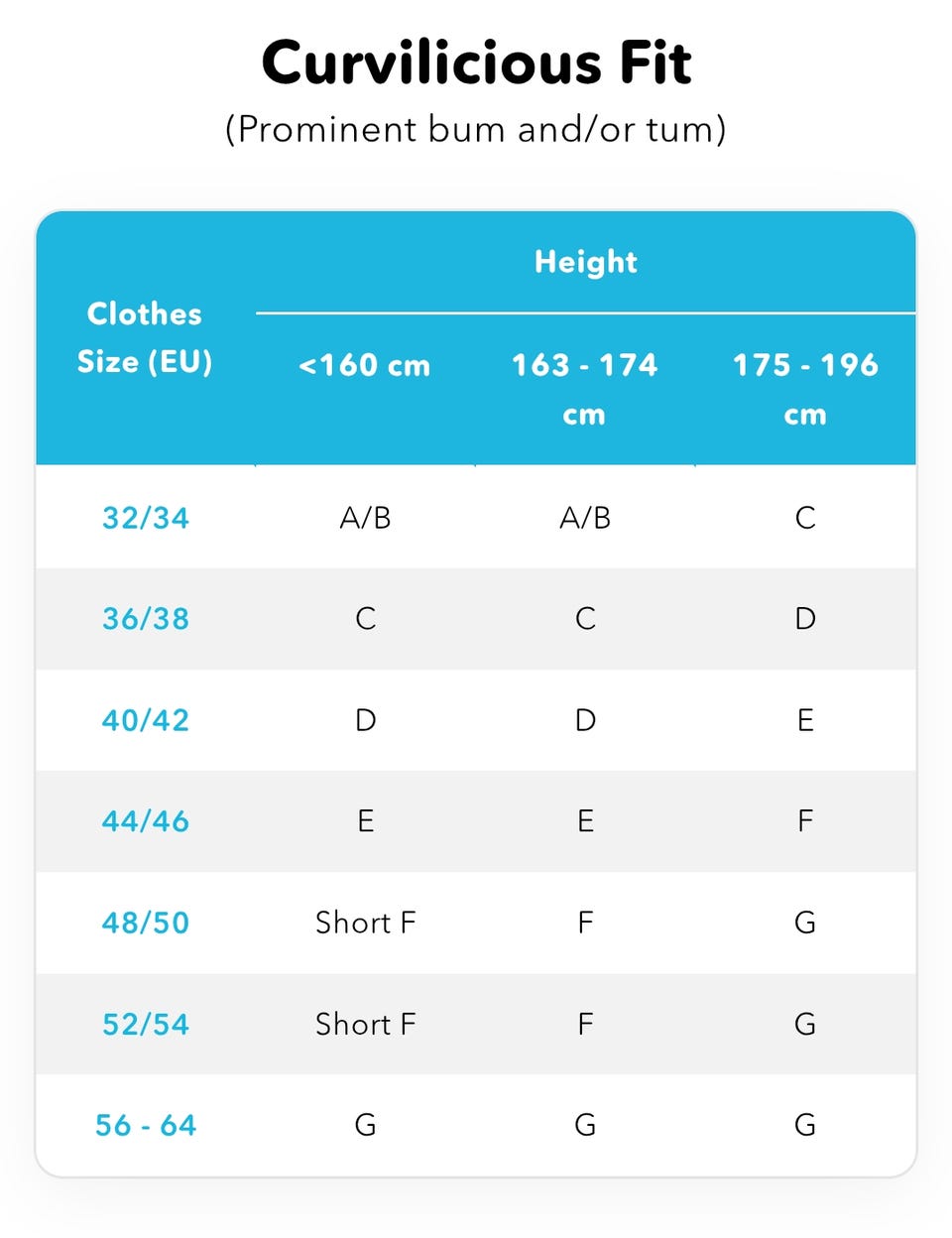952x1238 pixels.
Task: Select the '175 - 196 cm' column heading
Action: (x=805, y=388)
